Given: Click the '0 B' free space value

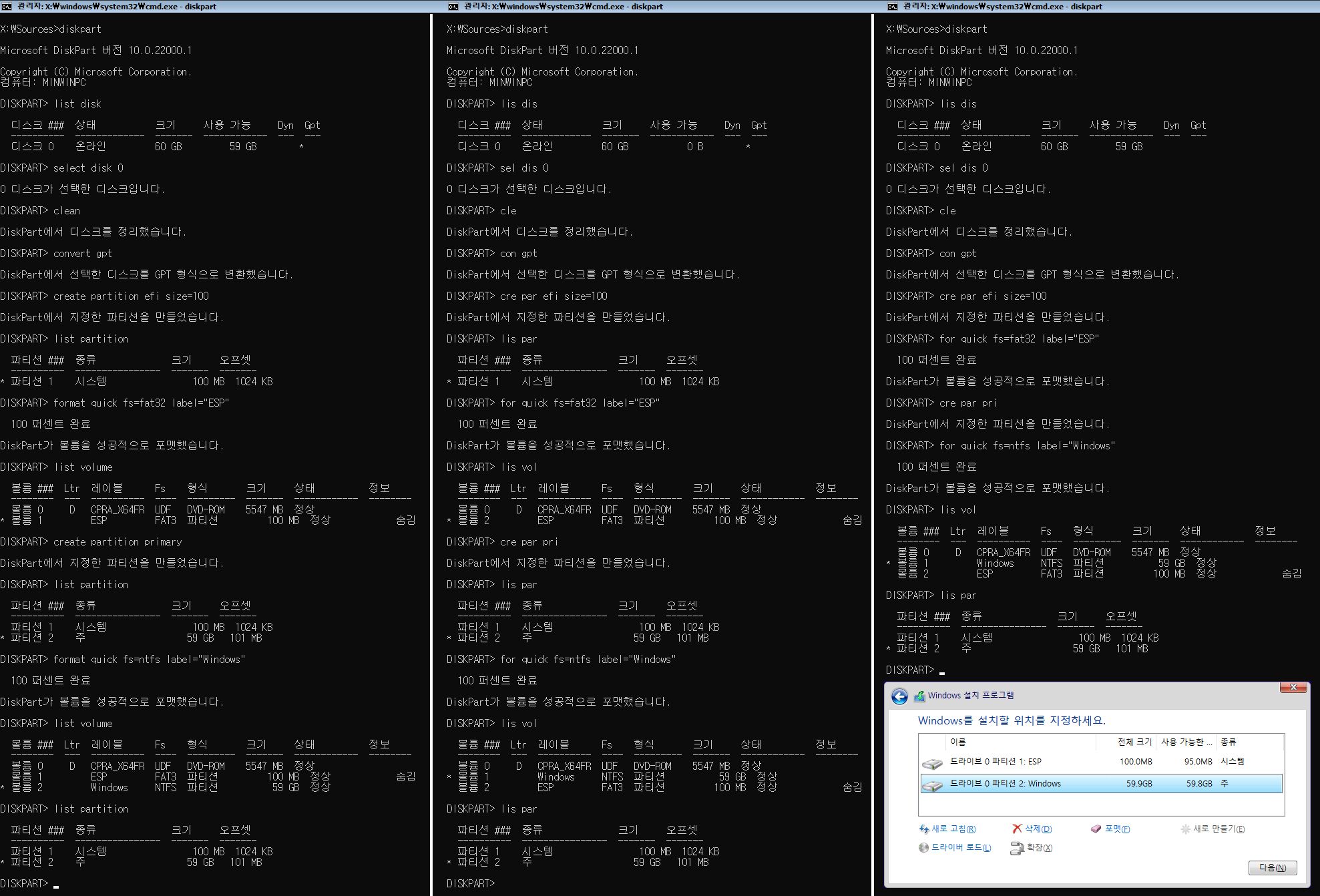Looking at the screenshot, I should pos(695,147).
